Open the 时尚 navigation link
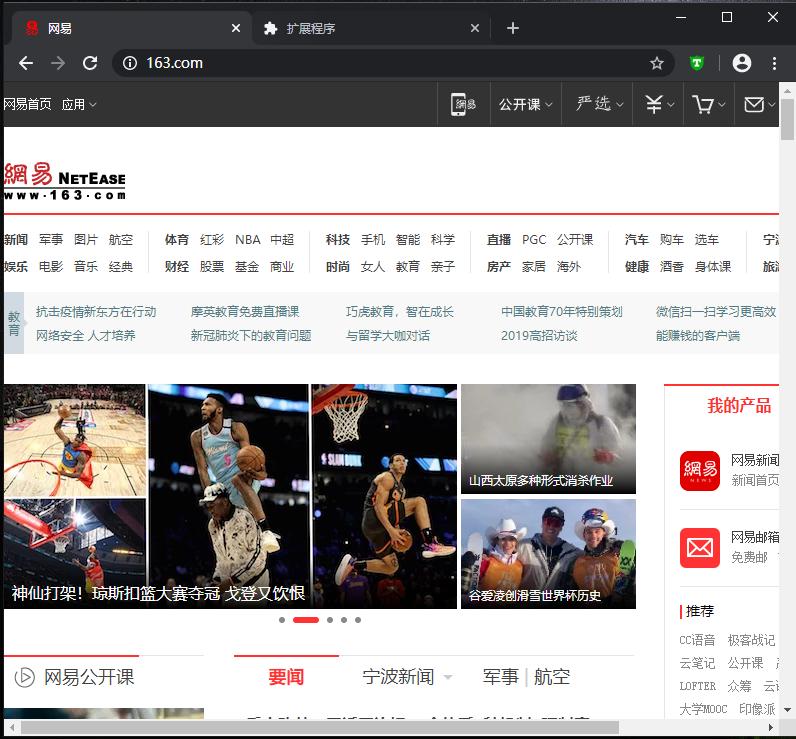This screenshot has height=739, width=796. [338, 266]
